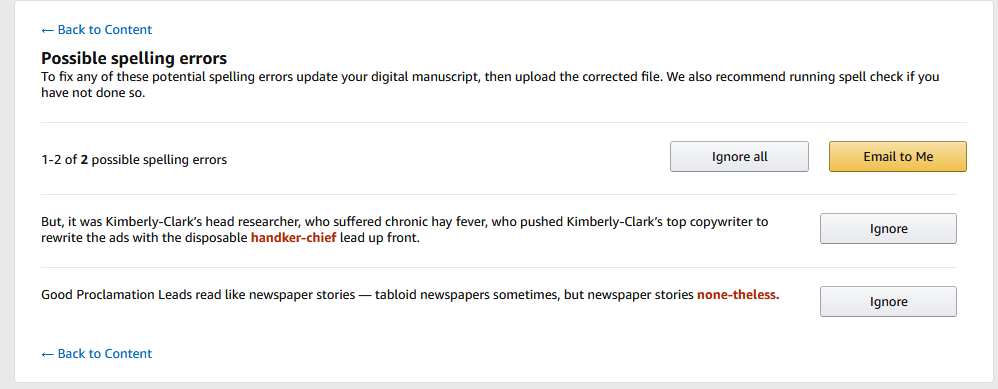Image resolution: width=998 pixels, height=389 pixels.
Task: Click the Kimberly-Clark's head researcher sentence
Action: coord(405,230)
